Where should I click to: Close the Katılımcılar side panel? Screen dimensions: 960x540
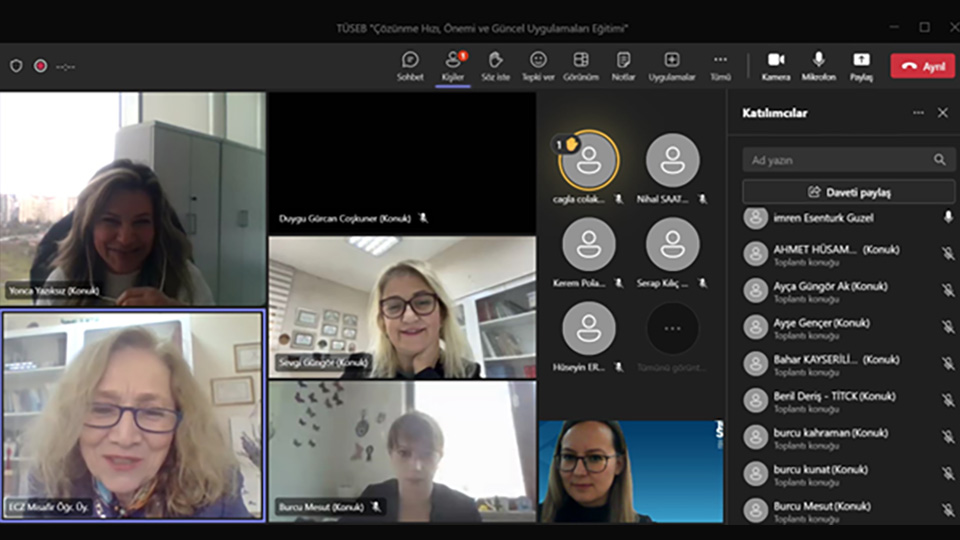(x=942, y=113)
